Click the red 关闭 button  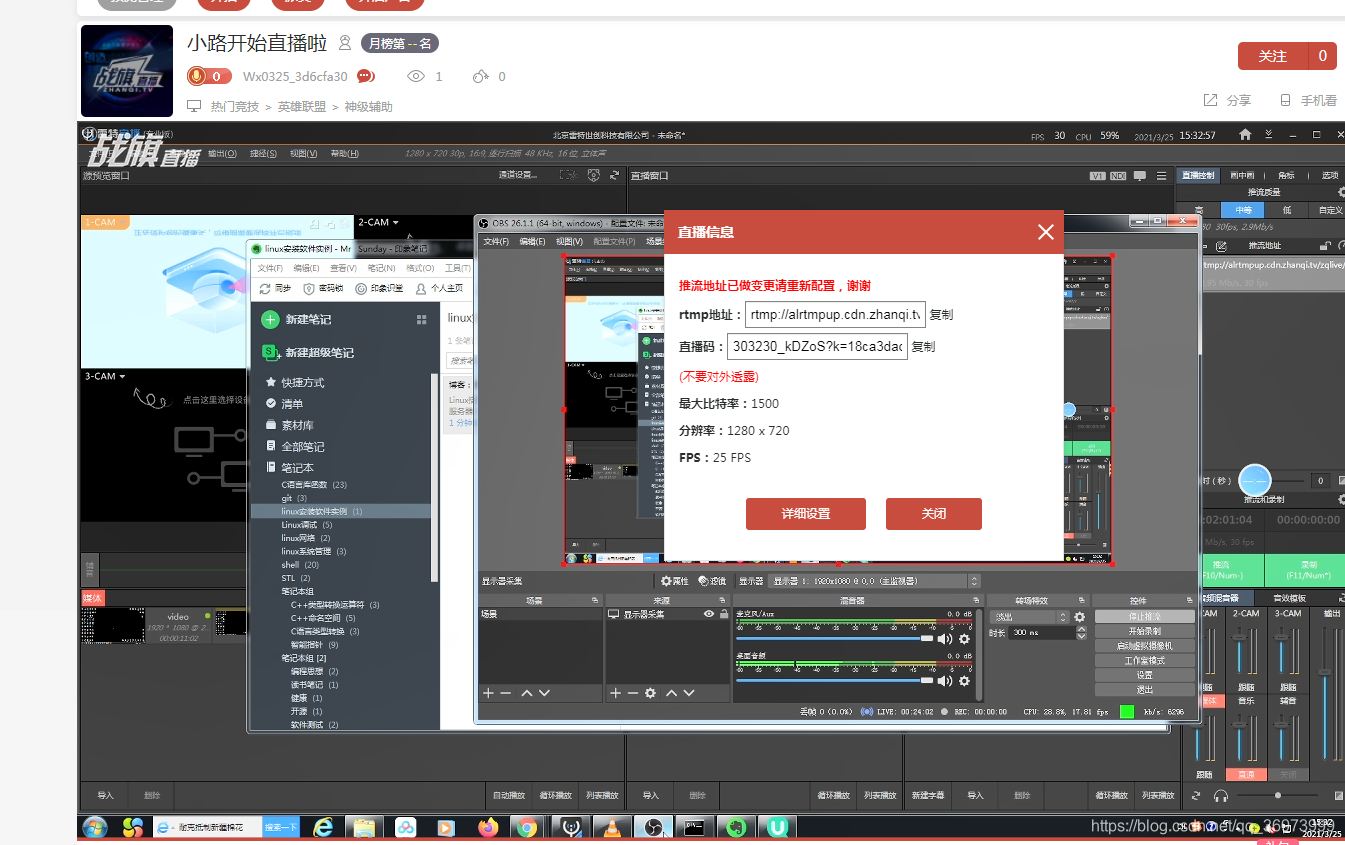[x=934, y=514]
